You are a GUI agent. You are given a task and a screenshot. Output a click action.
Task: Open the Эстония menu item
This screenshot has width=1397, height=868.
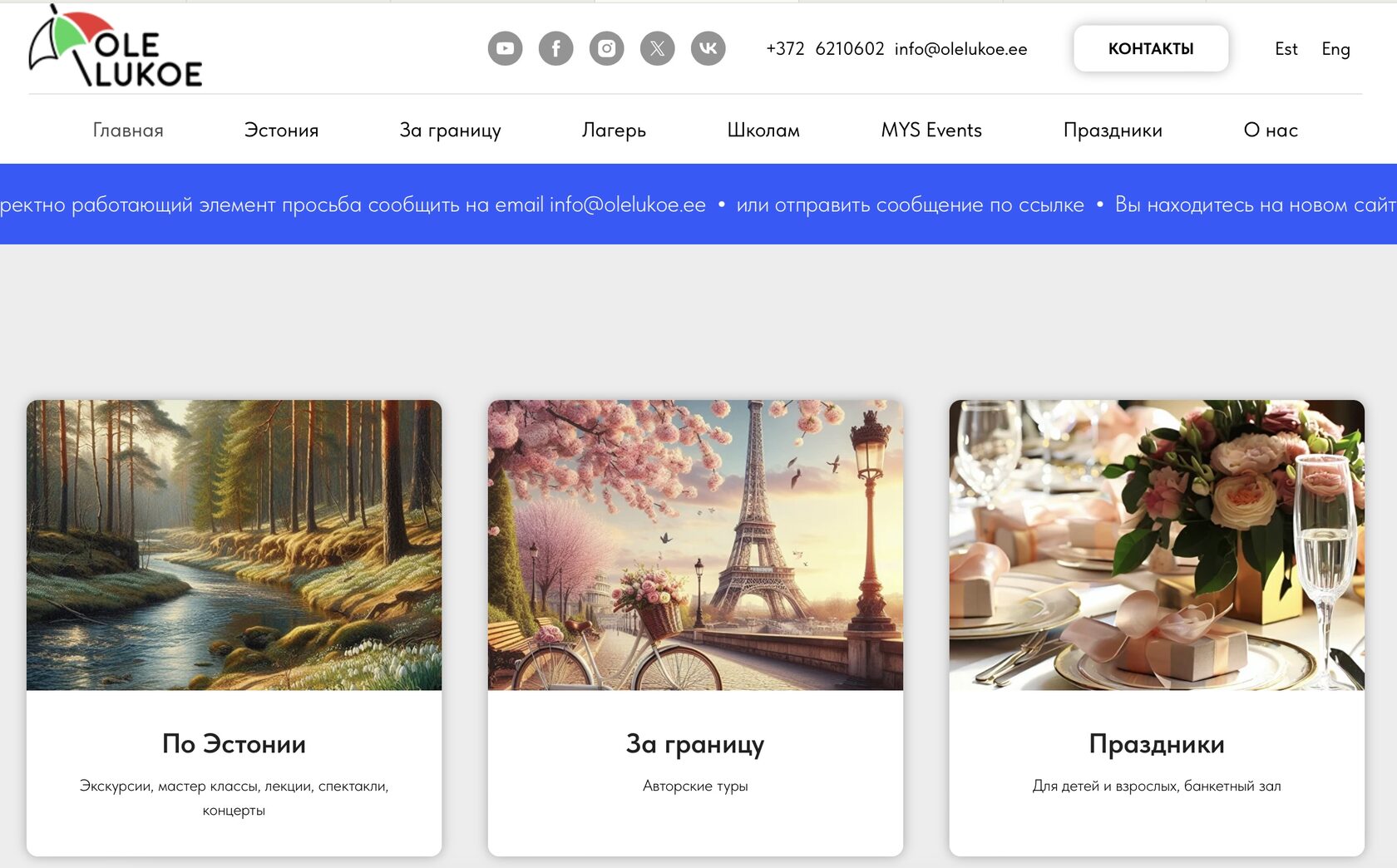click(281, 131)
